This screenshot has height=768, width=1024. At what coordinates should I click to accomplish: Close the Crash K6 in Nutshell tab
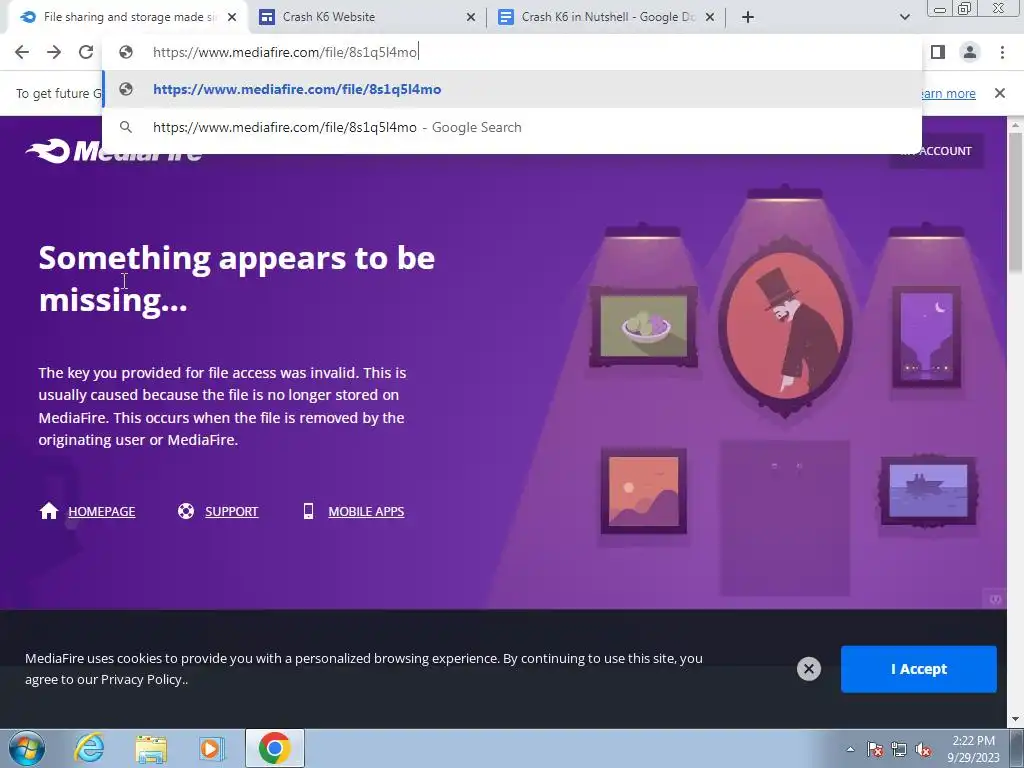pos(710,17)
